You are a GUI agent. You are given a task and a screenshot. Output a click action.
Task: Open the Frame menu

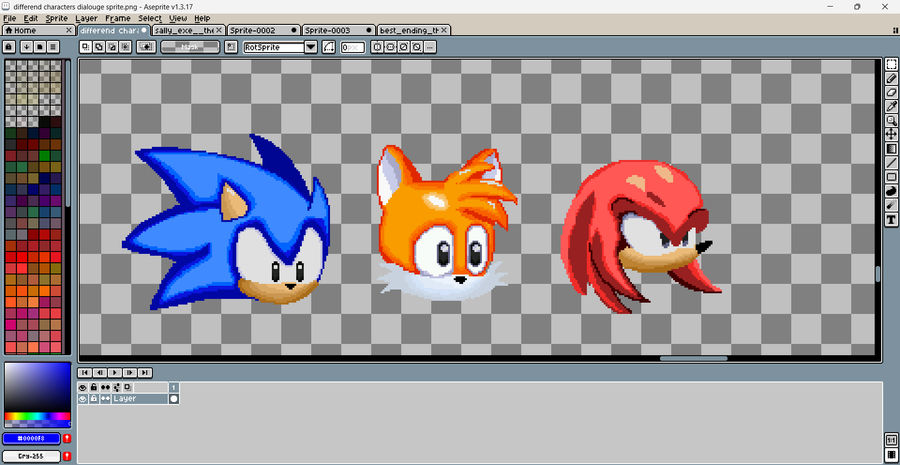click(118, 18)
